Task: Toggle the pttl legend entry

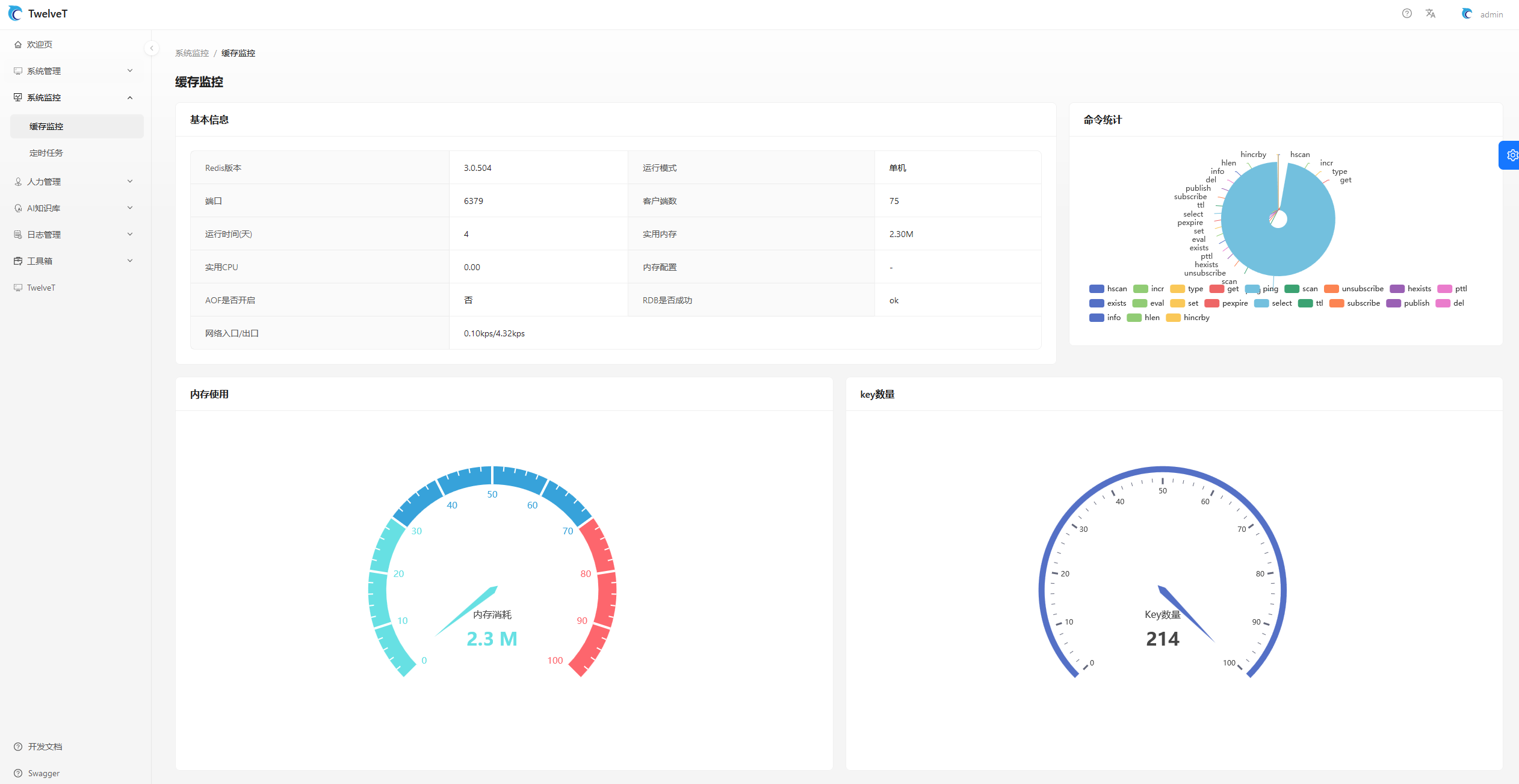Action: [x=1452, y=289]
